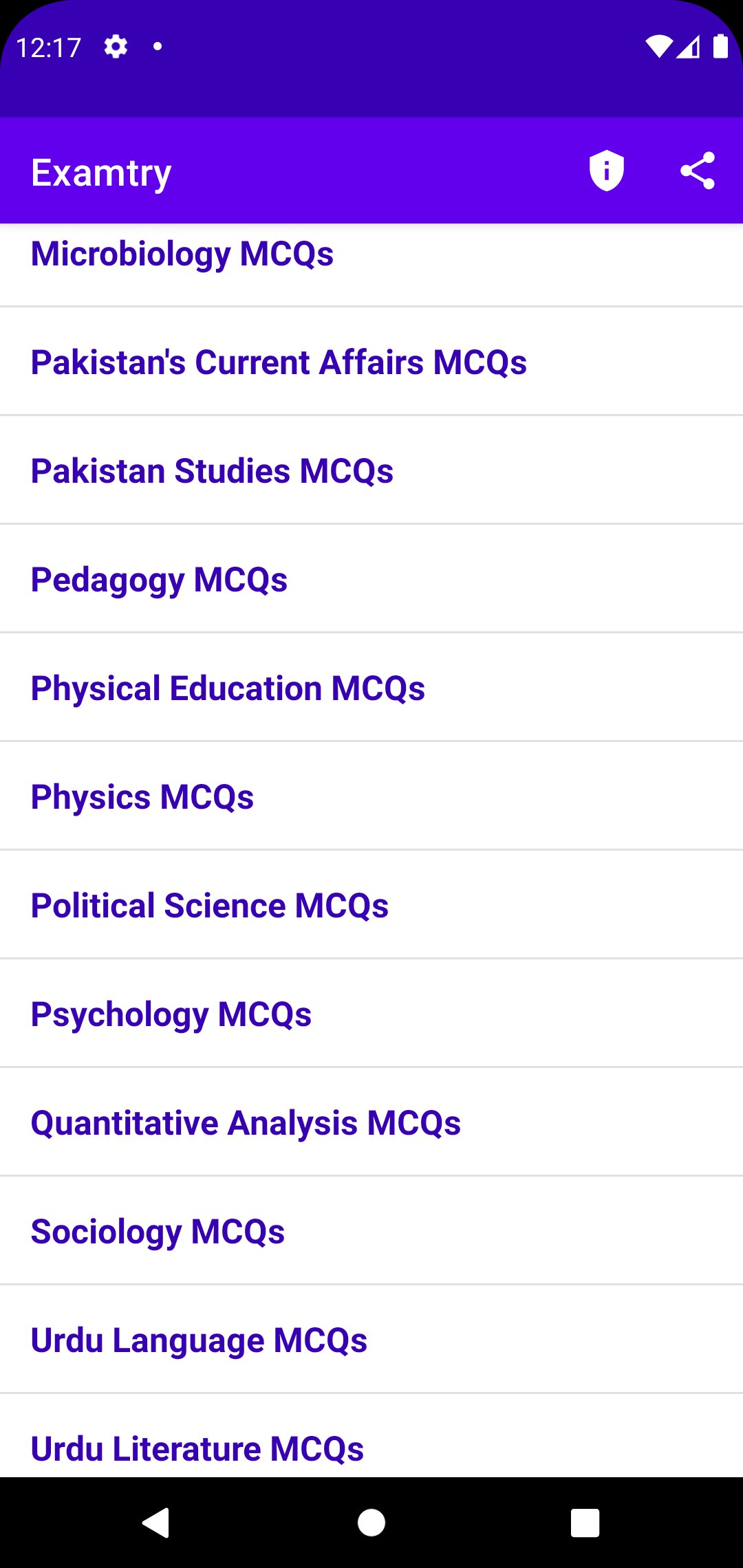Screen dimensions: 743x1568
Task: Open Pakistan Studies MCQs
Action: (212, 471)
